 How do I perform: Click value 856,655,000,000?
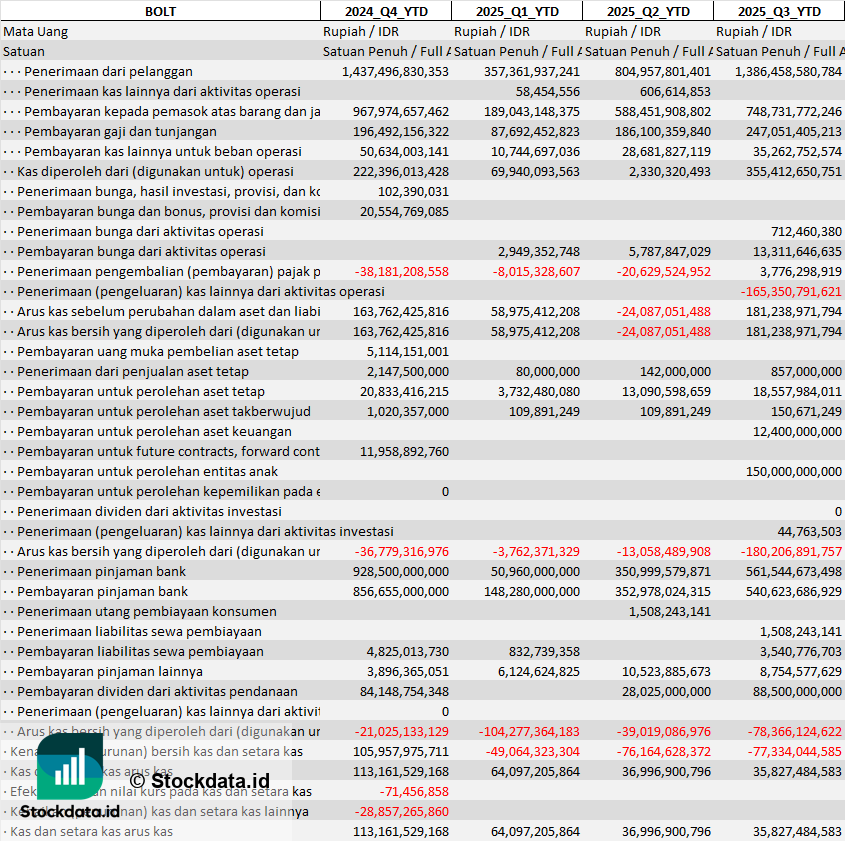pos(401,592)
